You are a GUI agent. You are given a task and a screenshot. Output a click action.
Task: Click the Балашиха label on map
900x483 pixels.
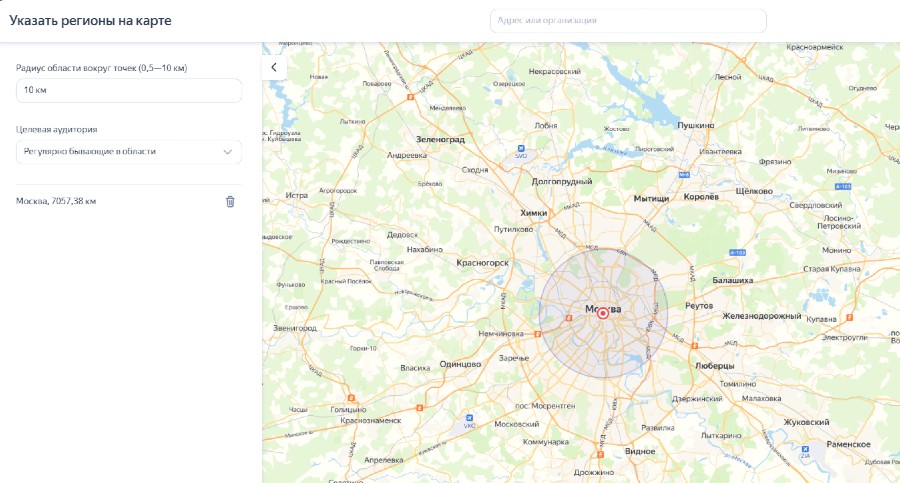coord(732,281)
